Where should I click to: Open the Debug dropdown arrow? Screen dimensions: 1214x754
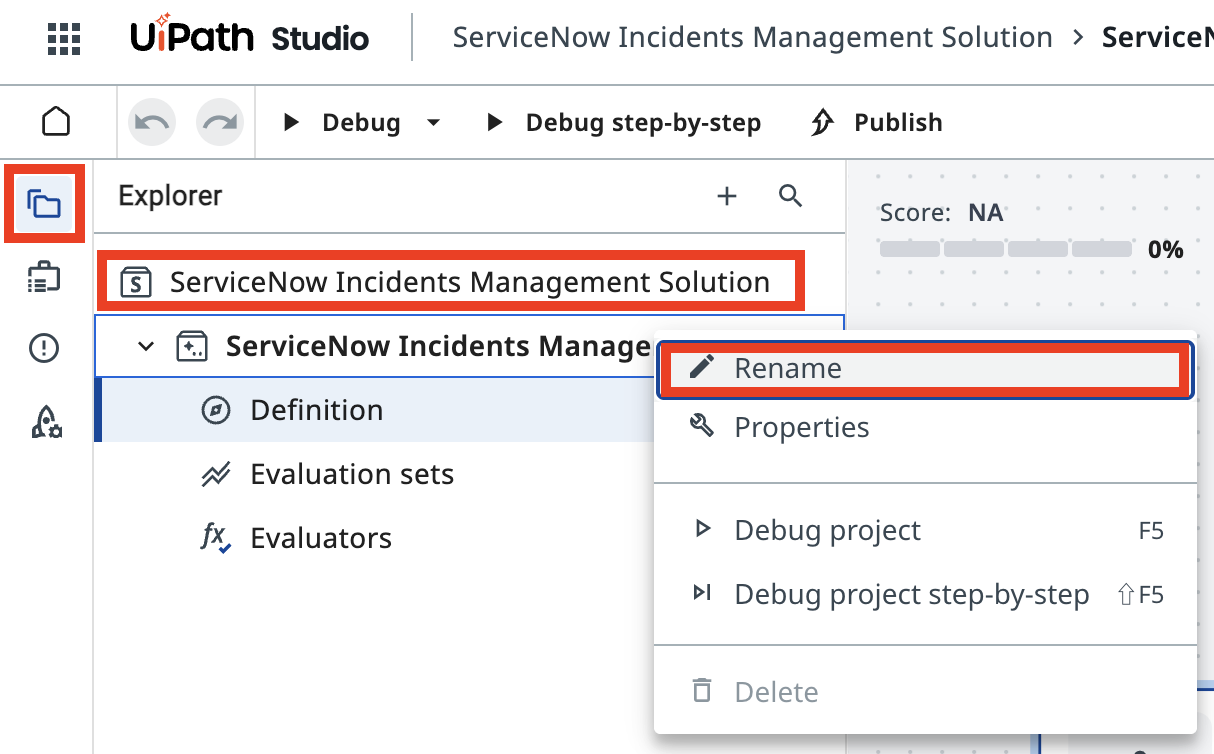[433, 123]
